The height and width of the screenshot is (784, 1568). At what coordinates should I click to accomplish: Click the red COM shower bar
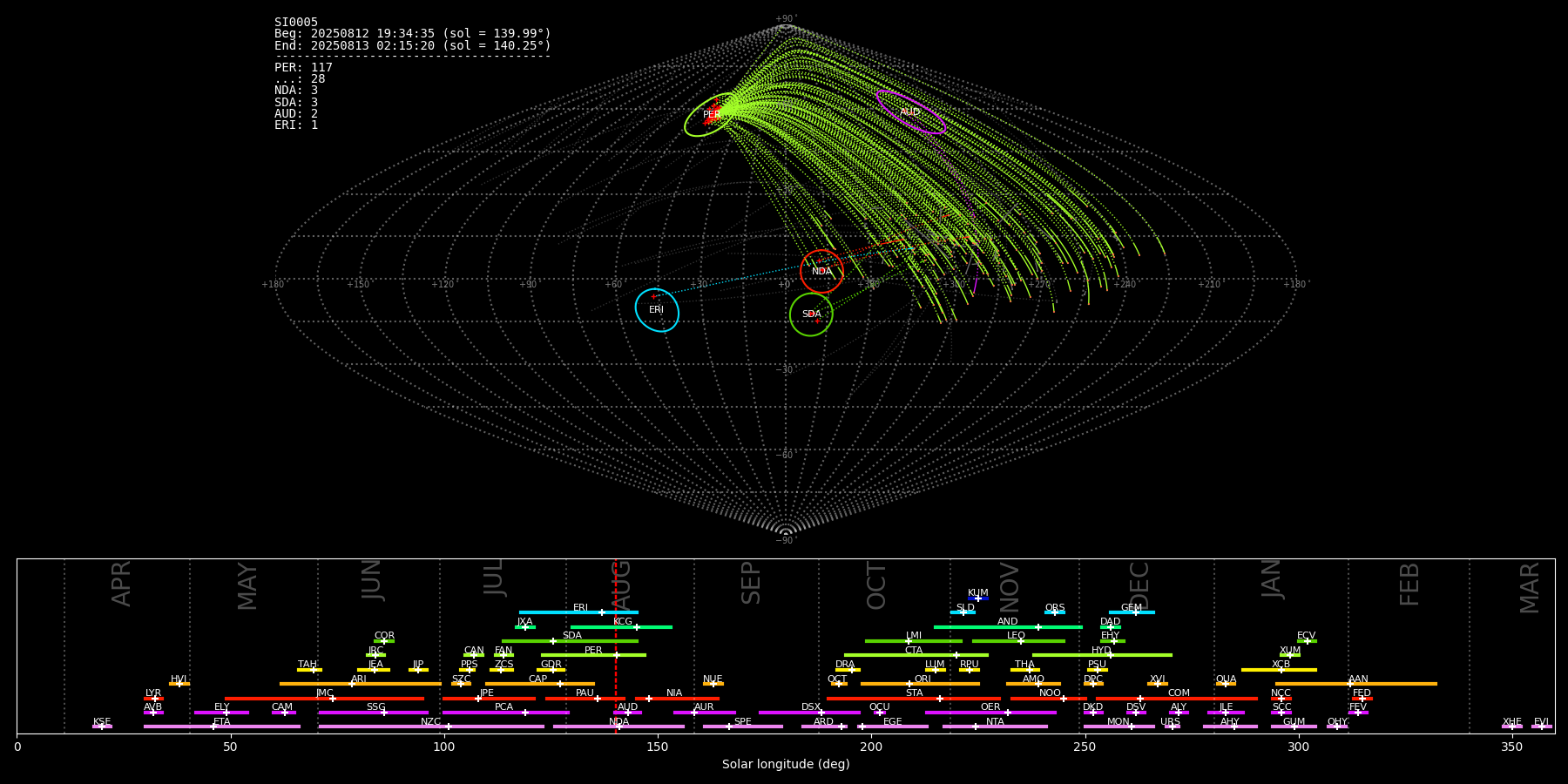pos(1178,698)
